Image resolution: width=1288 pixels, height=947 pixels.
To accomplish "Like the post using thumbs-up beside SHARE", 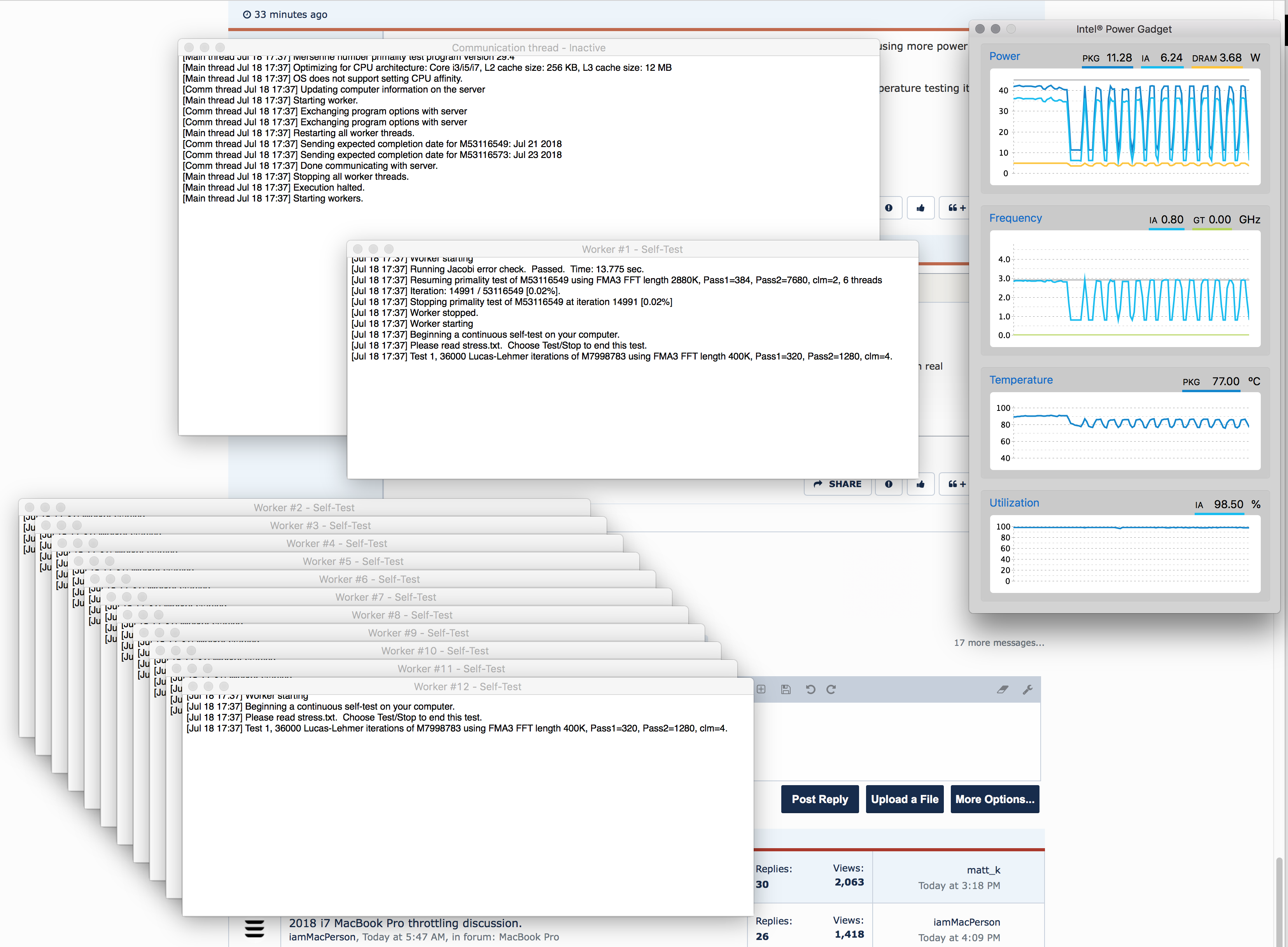I will pos(920,484).
